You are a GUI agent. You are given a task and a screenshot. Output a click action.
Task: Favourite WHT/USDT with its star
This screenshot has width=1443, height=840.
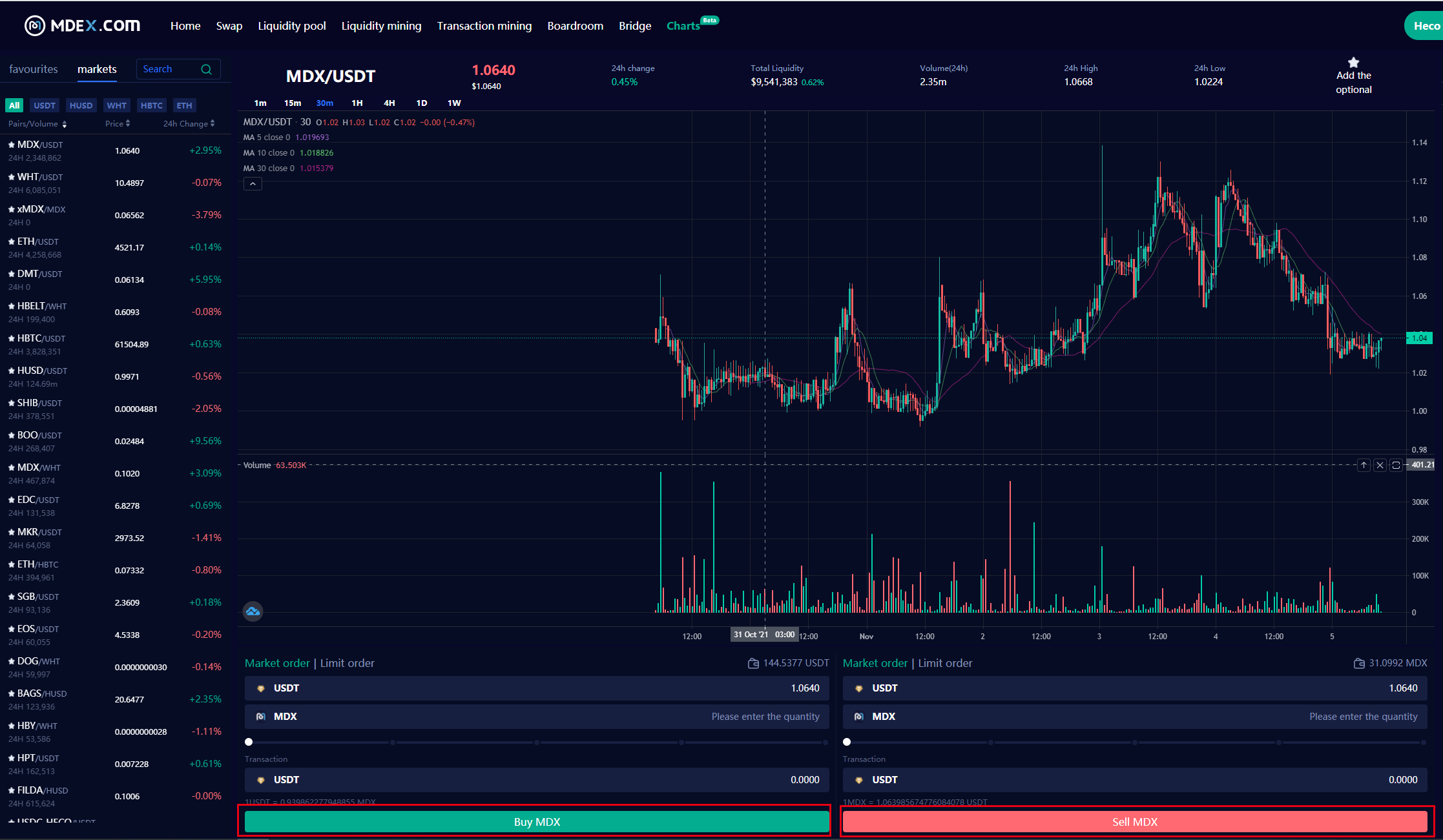(x=12, y=177)
